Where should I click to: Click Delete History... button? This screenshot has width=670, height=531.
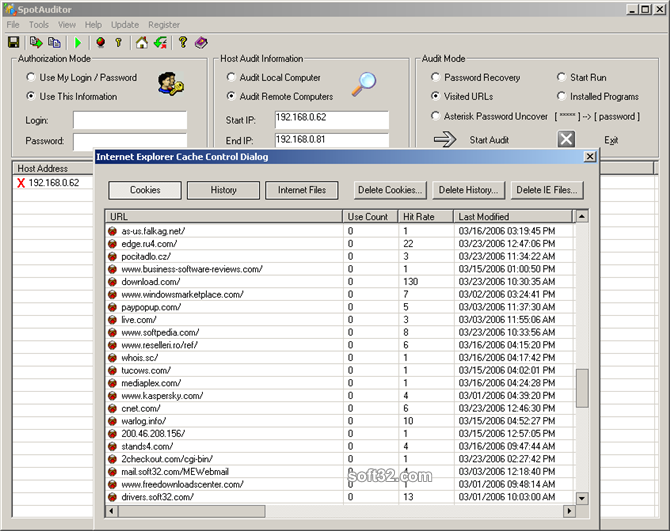point(469,190)
